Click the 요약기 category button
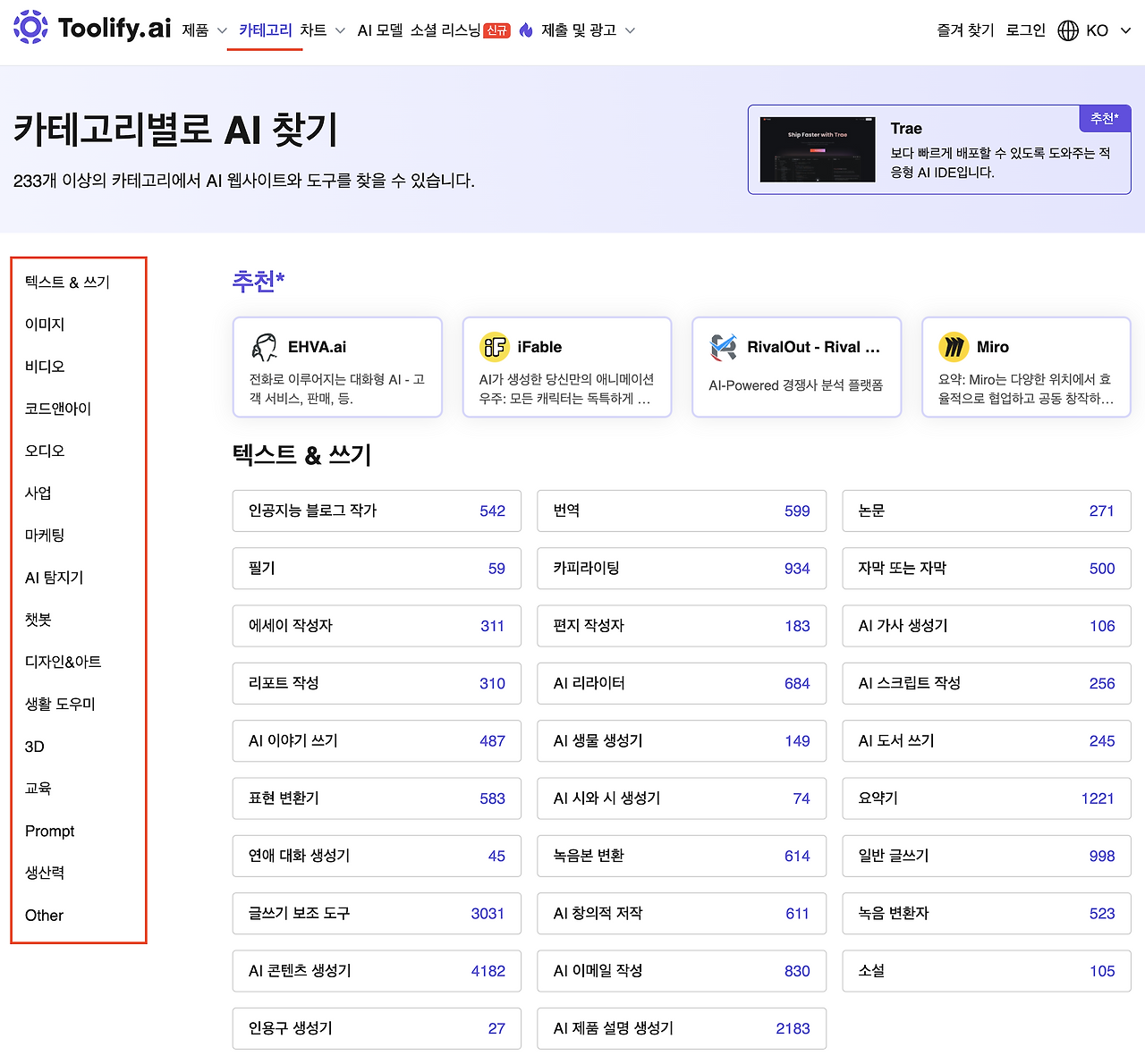Image resolution: width=1145 pixels, height=1064 pixels. tap(986, 798)
